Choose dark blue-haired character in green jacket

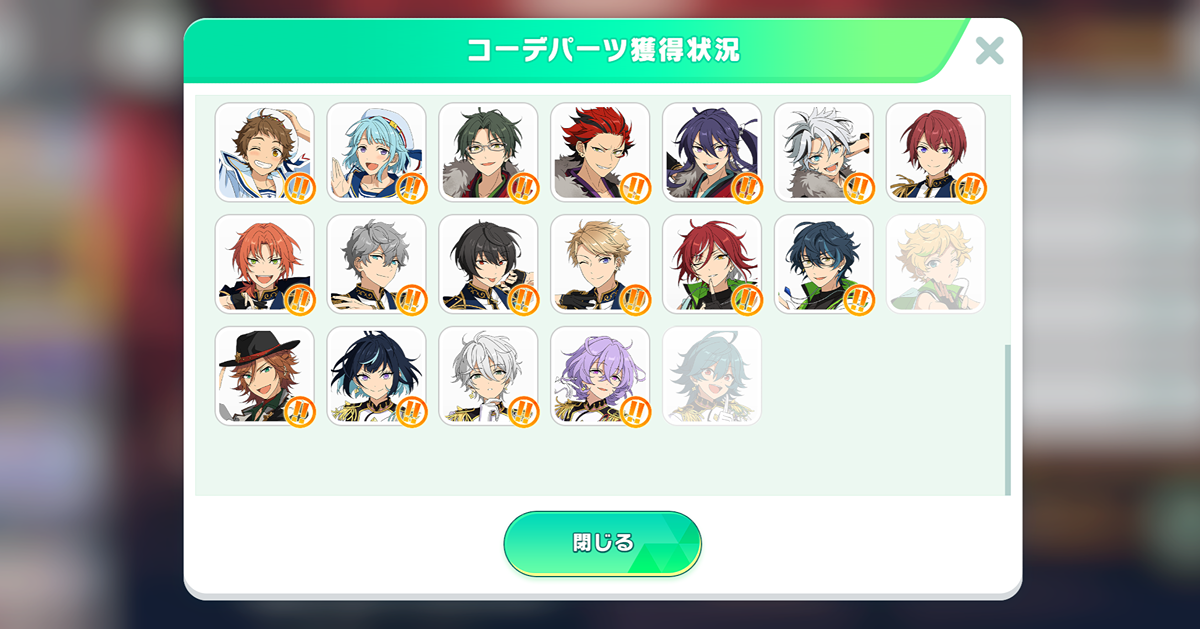[824, 264]
